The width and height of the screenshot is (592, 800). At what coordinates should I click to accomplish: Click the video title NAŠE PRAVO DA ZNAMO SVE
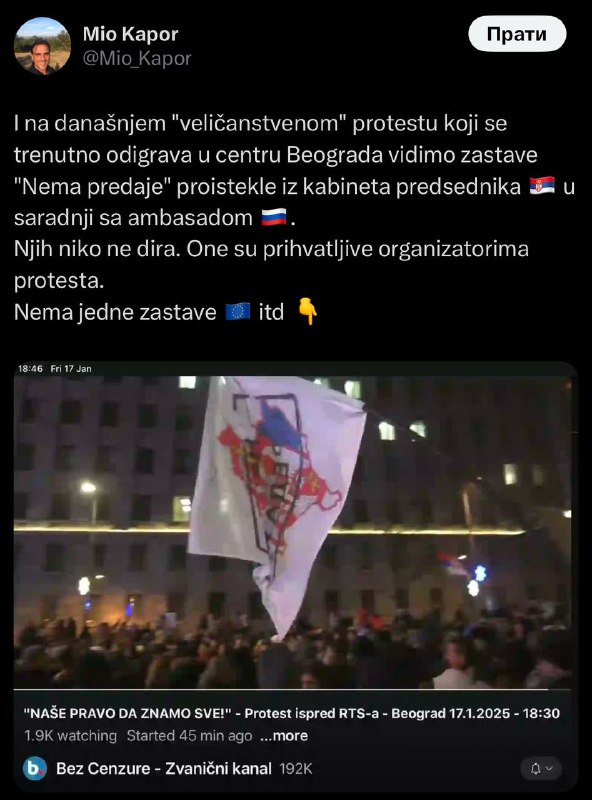point(291,713)
